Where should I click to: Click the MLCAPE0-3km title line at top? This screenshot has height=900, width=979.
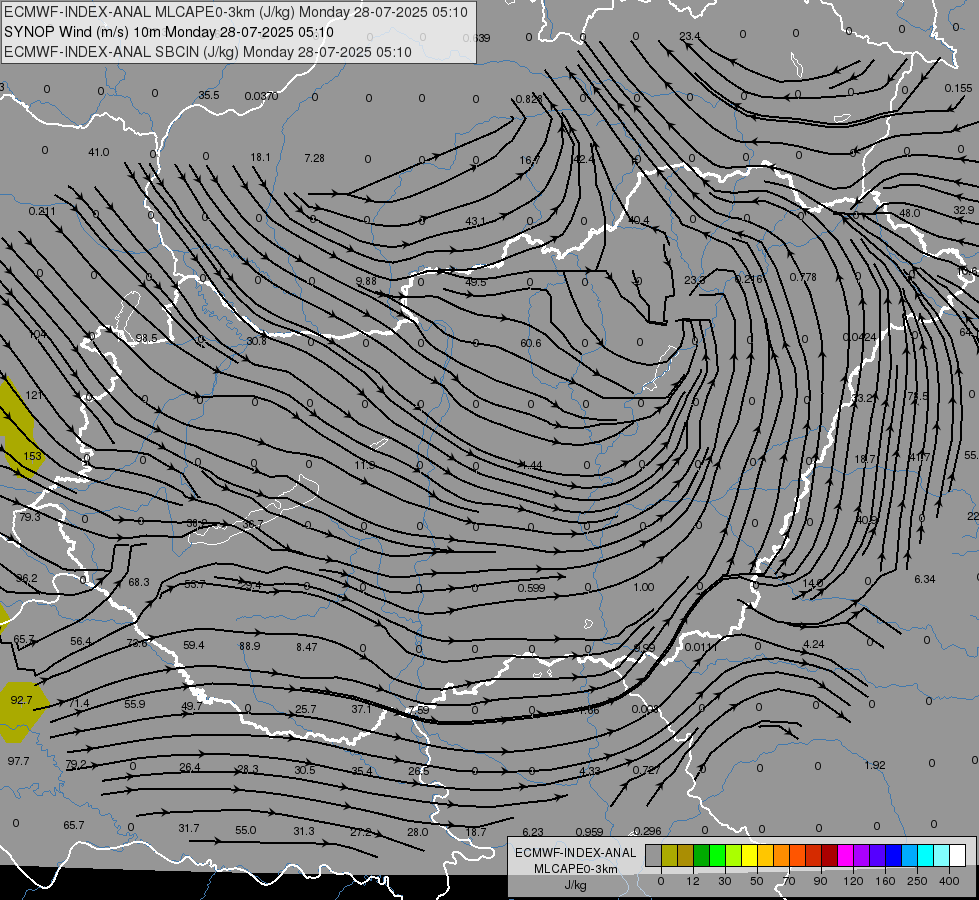click(x=235, y=12)
